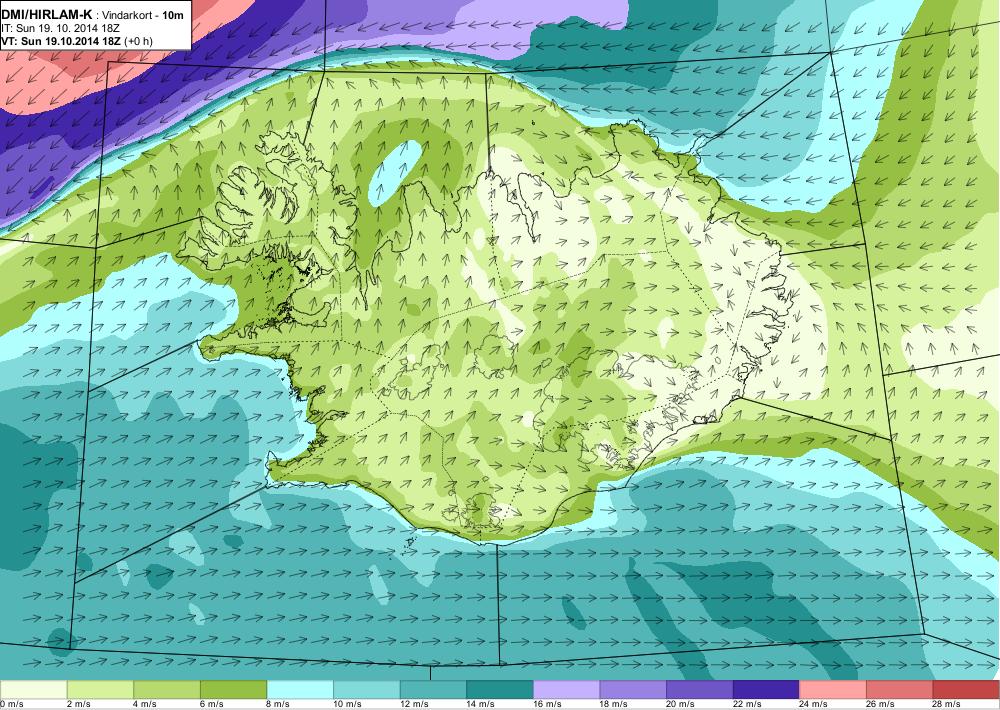Click the "IT: Sun 19. 10. 2014 18Z" line
1000x710 pixels.
(x=60, y=29)
